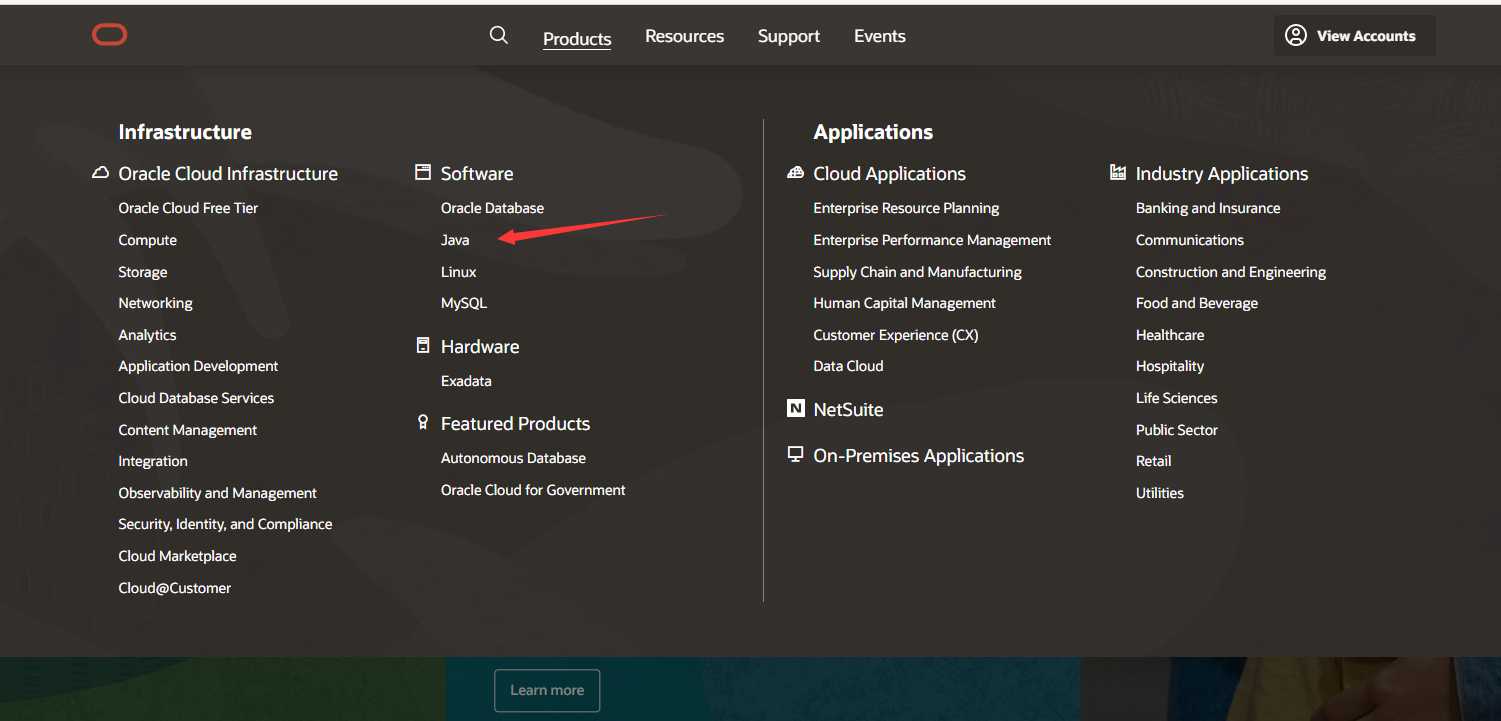This screenshot has height=721, width=1501.
Task: Click the Industry Applications factory icon
Action: (1118, 172)
